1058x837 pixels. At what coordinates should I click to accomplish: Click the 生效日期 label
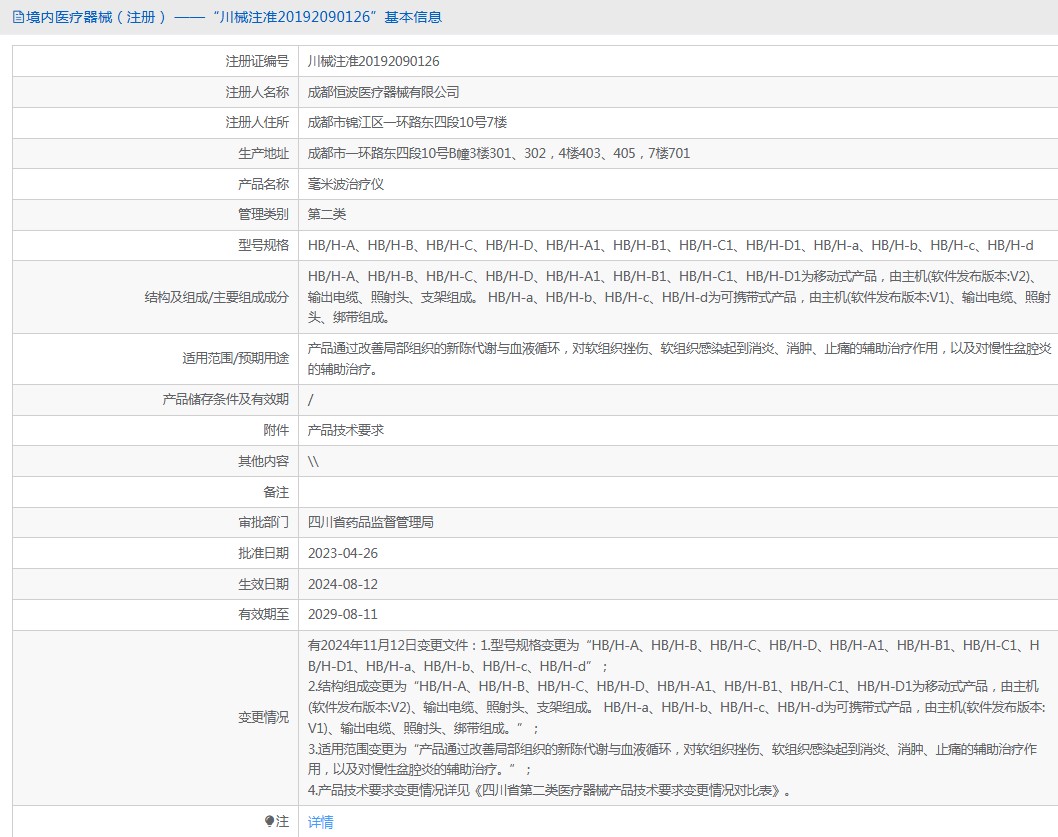[x=263, y=584]
